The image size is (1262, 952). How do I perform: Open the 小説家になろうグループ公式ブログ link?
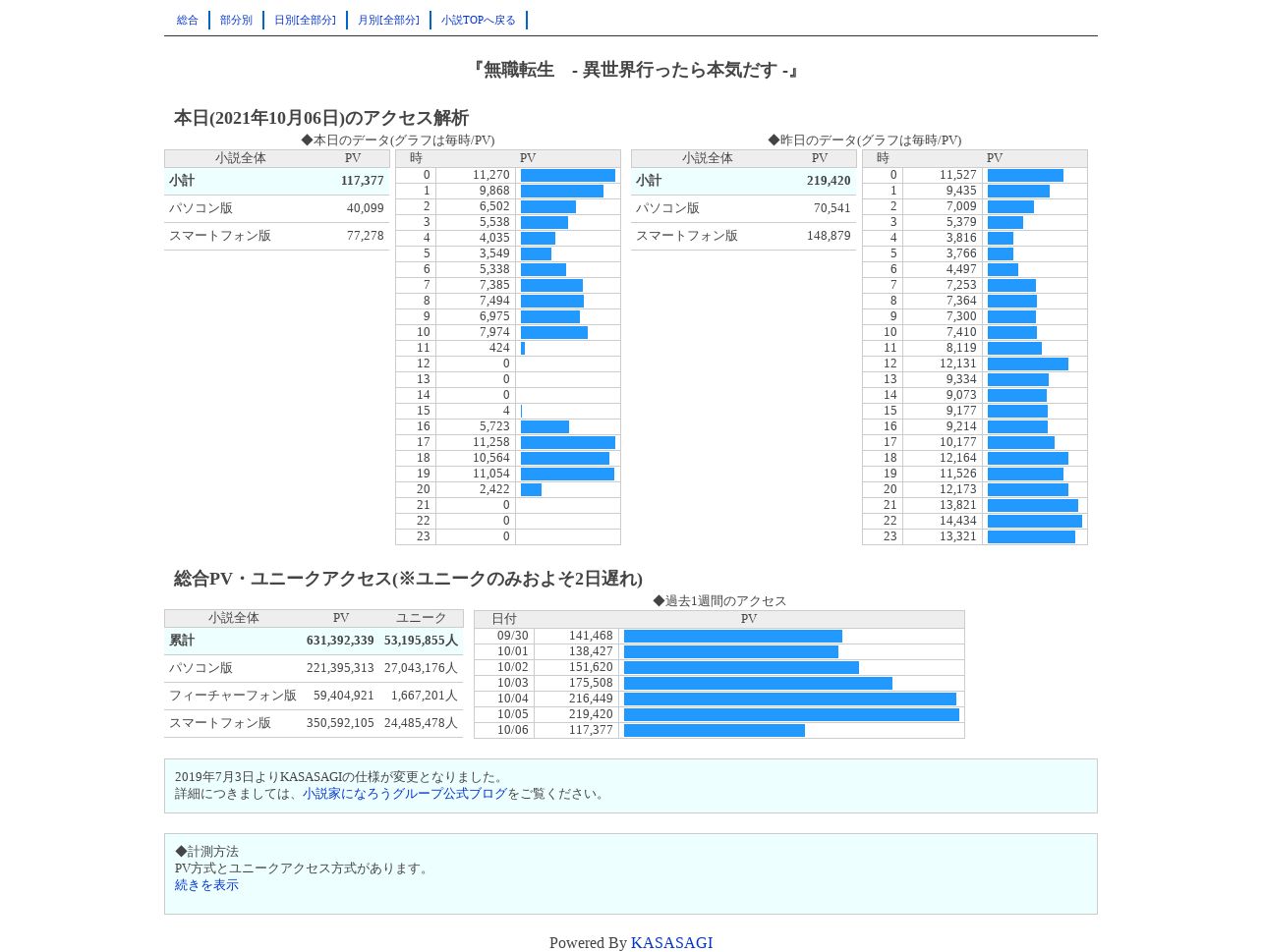coord(405,794)
